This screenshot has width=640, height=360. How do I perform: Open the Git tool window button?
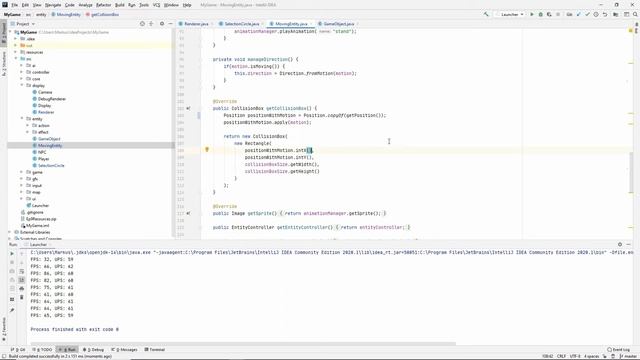(18, 350)
